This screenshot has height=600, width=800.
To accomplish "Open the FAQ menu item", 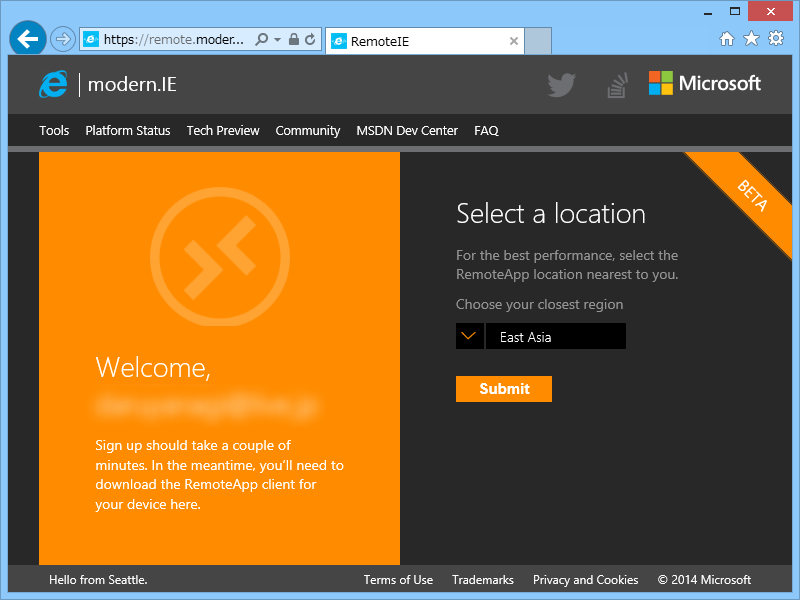I will pos(486,131).
